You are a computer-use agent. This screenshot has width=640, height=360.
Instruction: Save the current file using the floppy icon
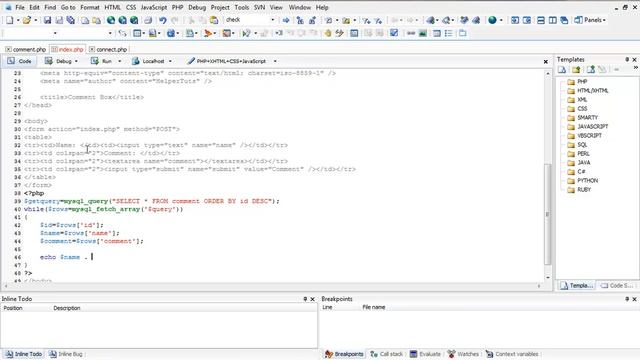click(x=47, y=20)
